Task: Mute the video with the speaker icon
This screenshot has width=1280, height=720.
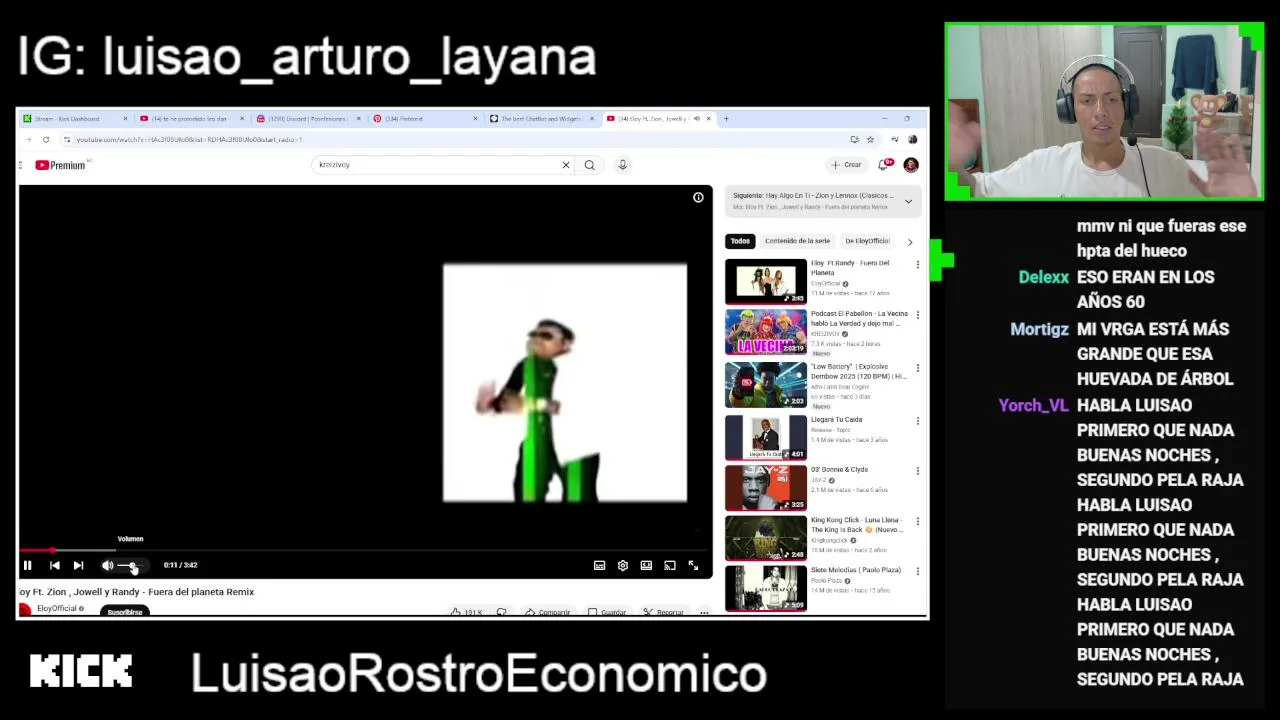Action: [x=107, y=565]
